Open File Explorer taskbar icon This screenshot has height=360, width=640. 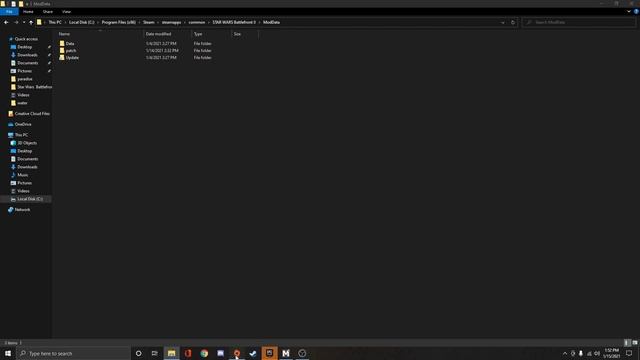coord(171,353)
